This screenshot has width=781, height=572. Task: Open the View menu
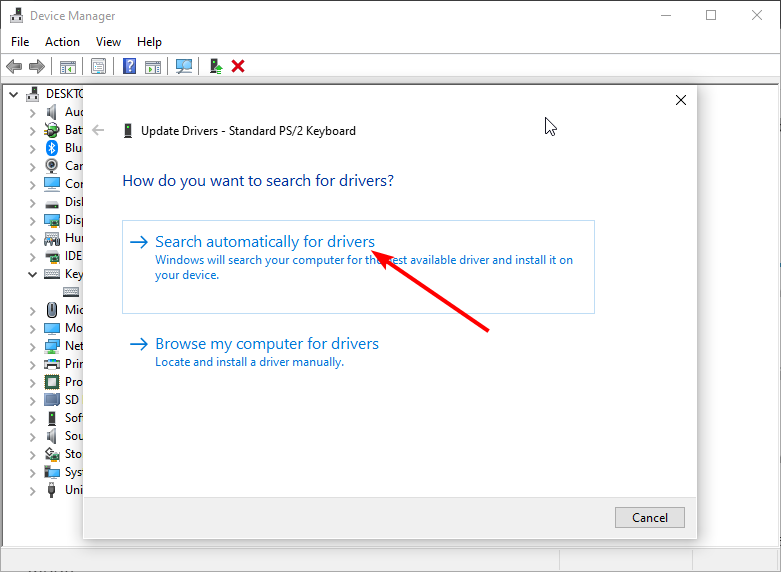pyautogui.click(x=108, y=42)
